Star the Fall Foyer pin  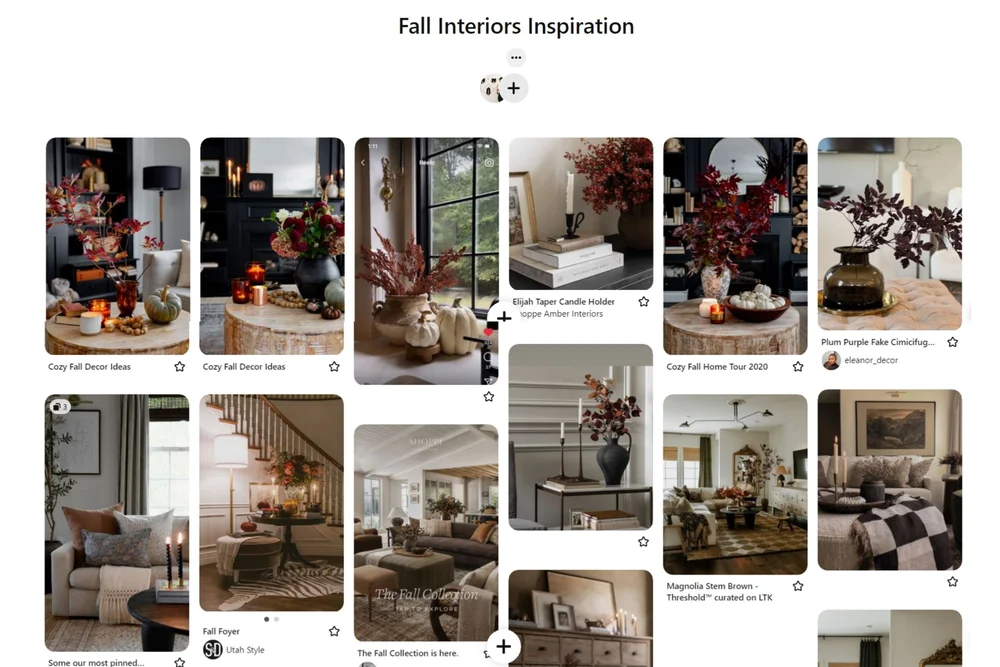tap(334, 631)
